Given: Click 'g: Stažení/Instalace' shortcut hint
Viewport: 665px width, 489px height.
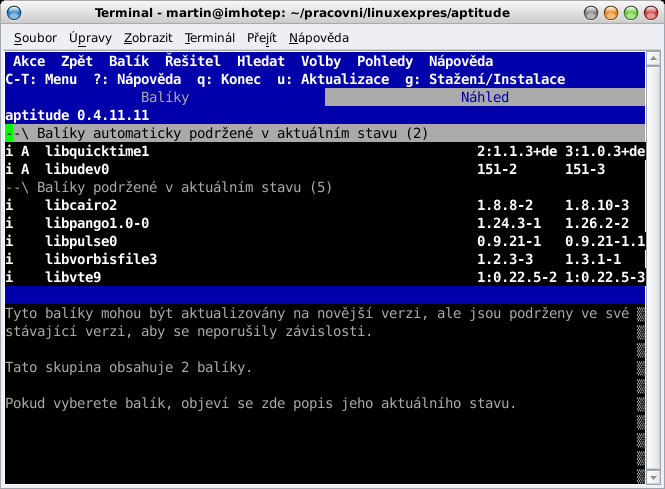Looking at the screenshot, I should [485, 79].
